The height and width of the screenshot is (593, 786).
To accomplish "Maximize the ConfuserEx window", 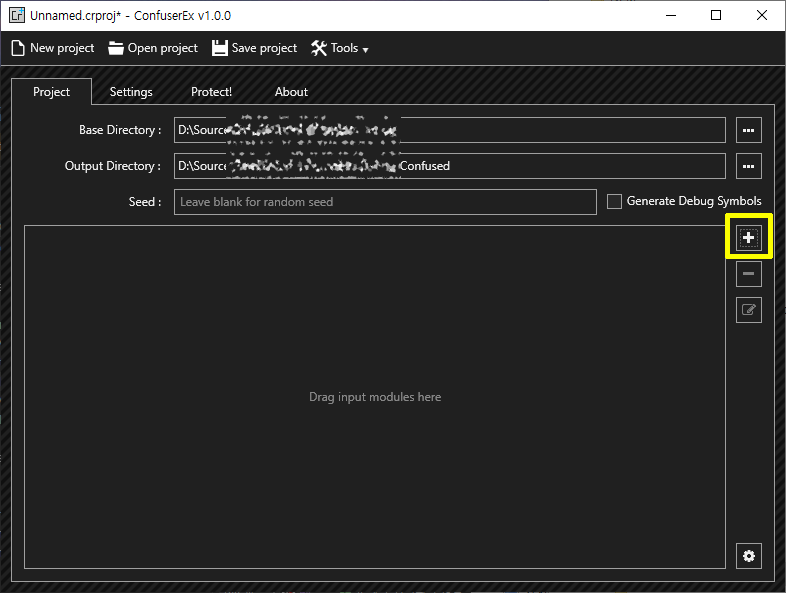I will click(716, 16).
